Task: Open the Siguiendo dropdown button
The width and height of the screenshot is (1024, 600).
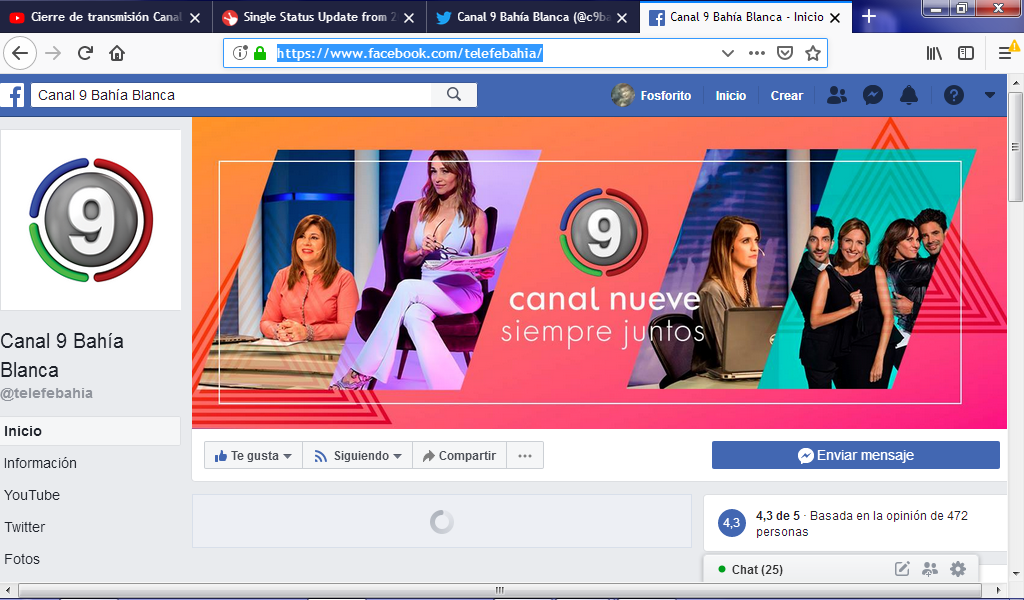Action: (357, 455)
